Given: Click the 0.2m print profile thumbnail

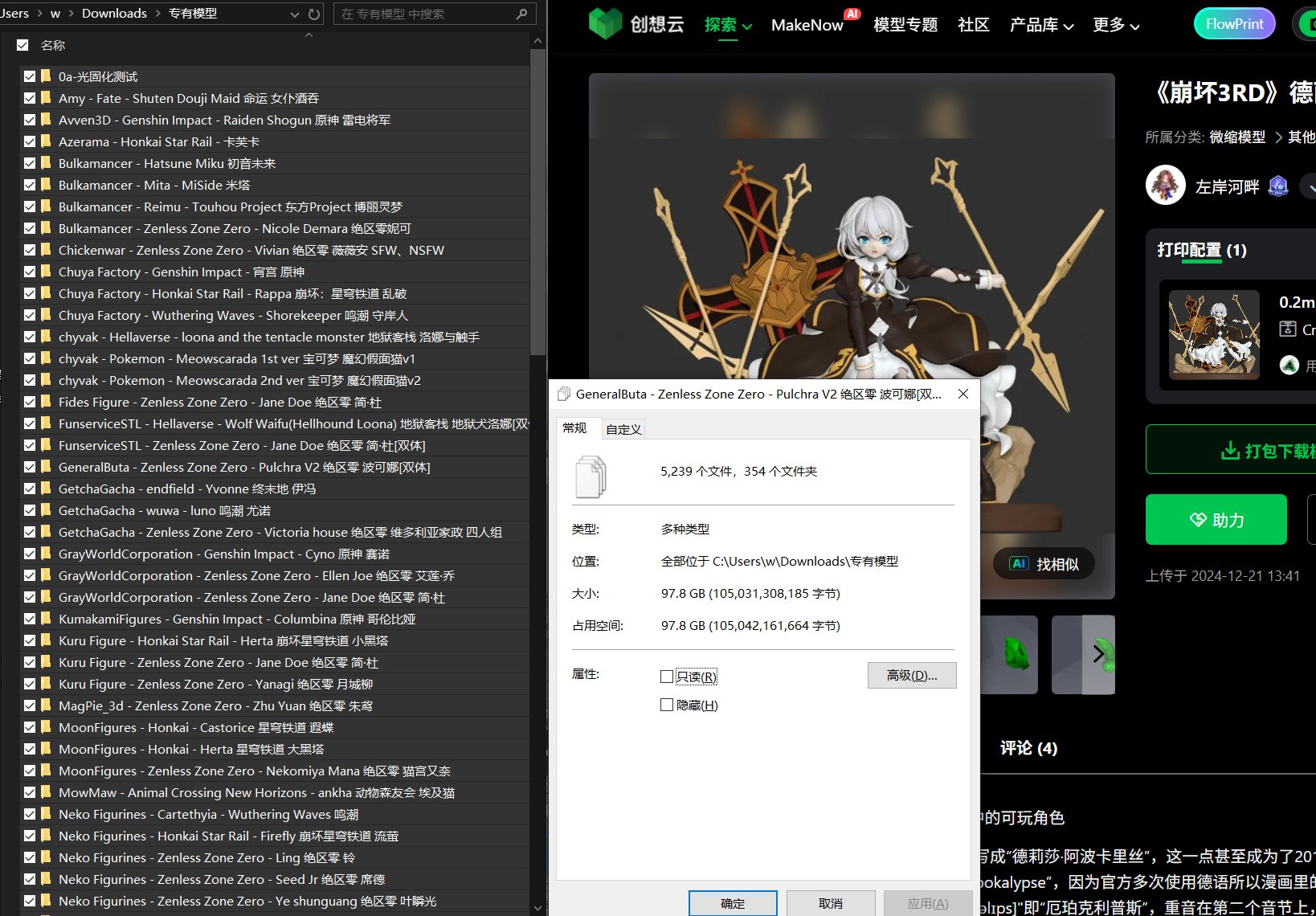Looking at the screenshot, I should point(1214,335).
